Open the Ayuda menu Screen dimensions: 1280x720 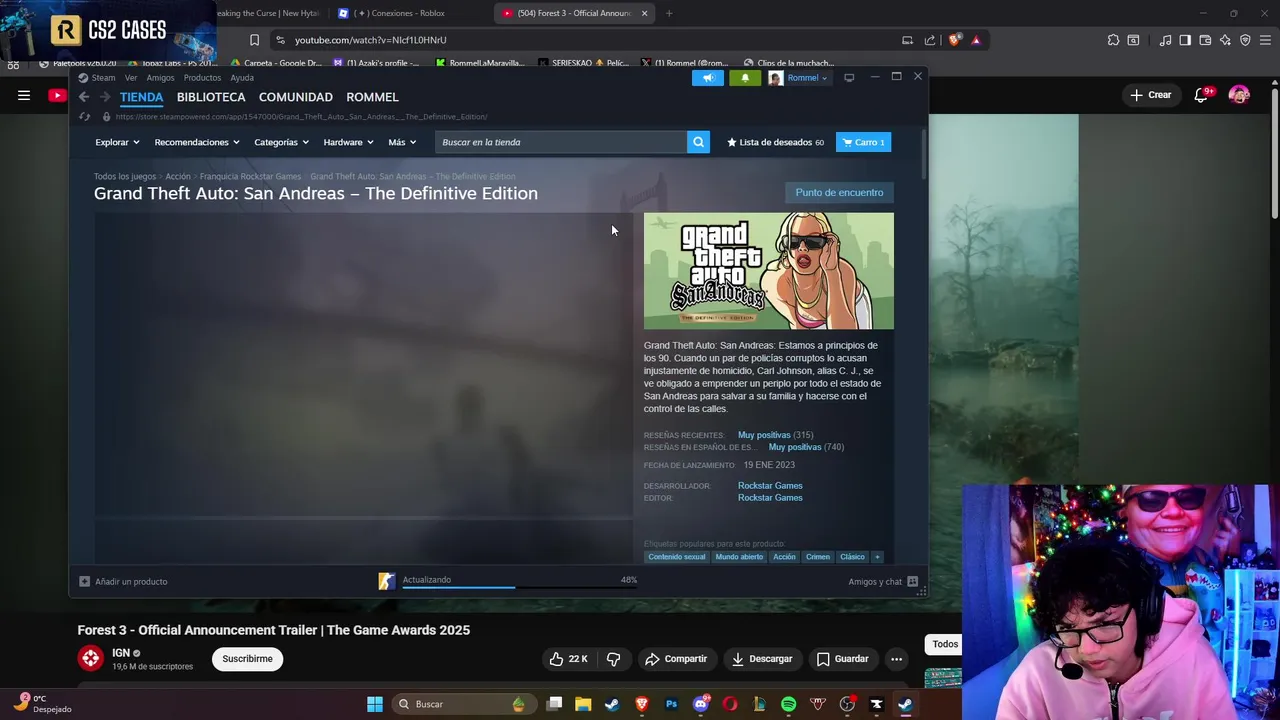click(242, 78)
